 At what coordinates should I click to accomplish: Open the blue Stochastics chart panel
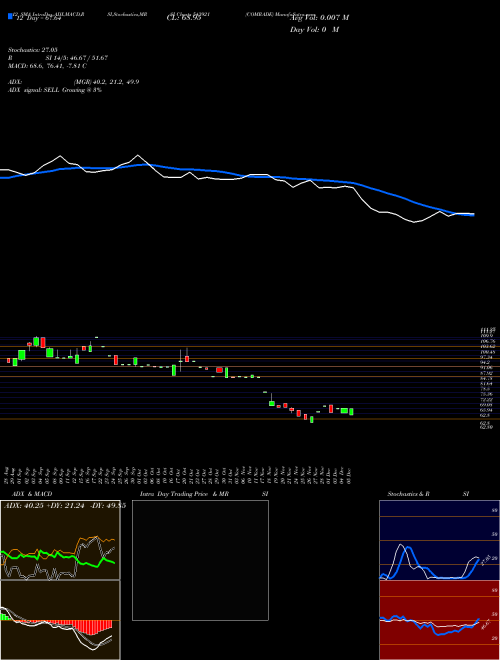tap(439, 540)
